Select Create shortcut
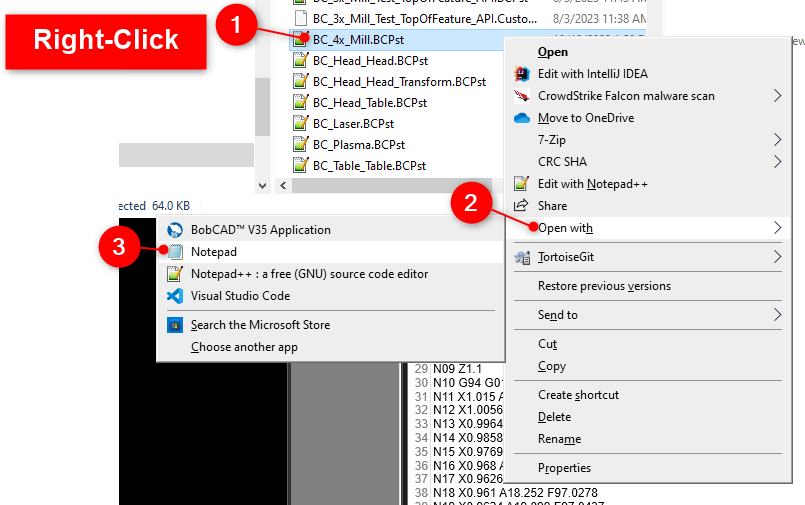 tap(578, 395)
